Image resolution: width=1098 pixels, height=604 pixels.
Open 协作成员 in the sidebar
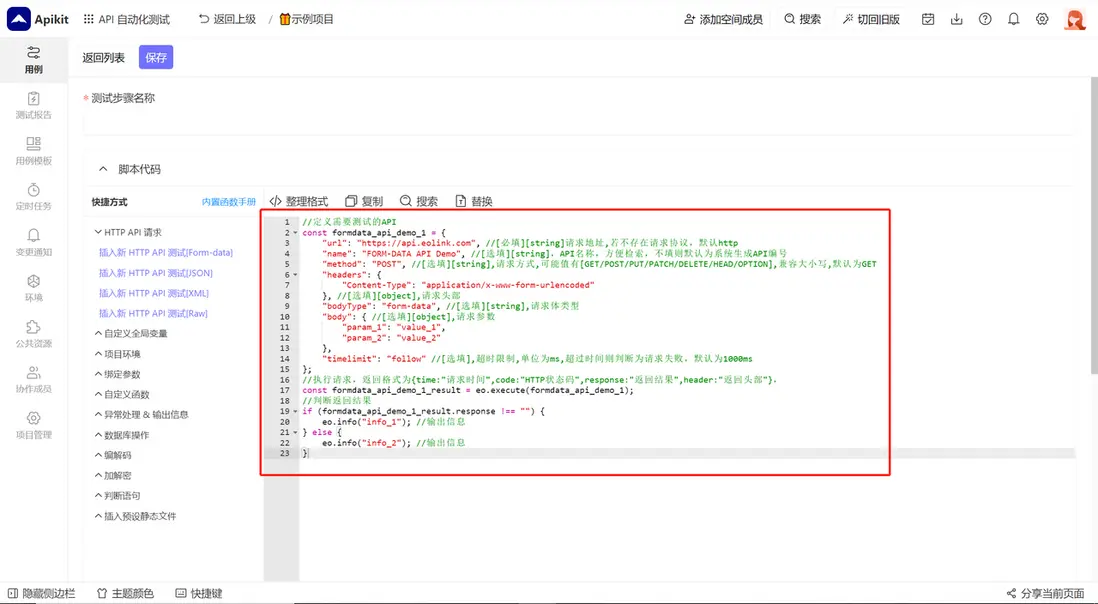pos(34,380)
